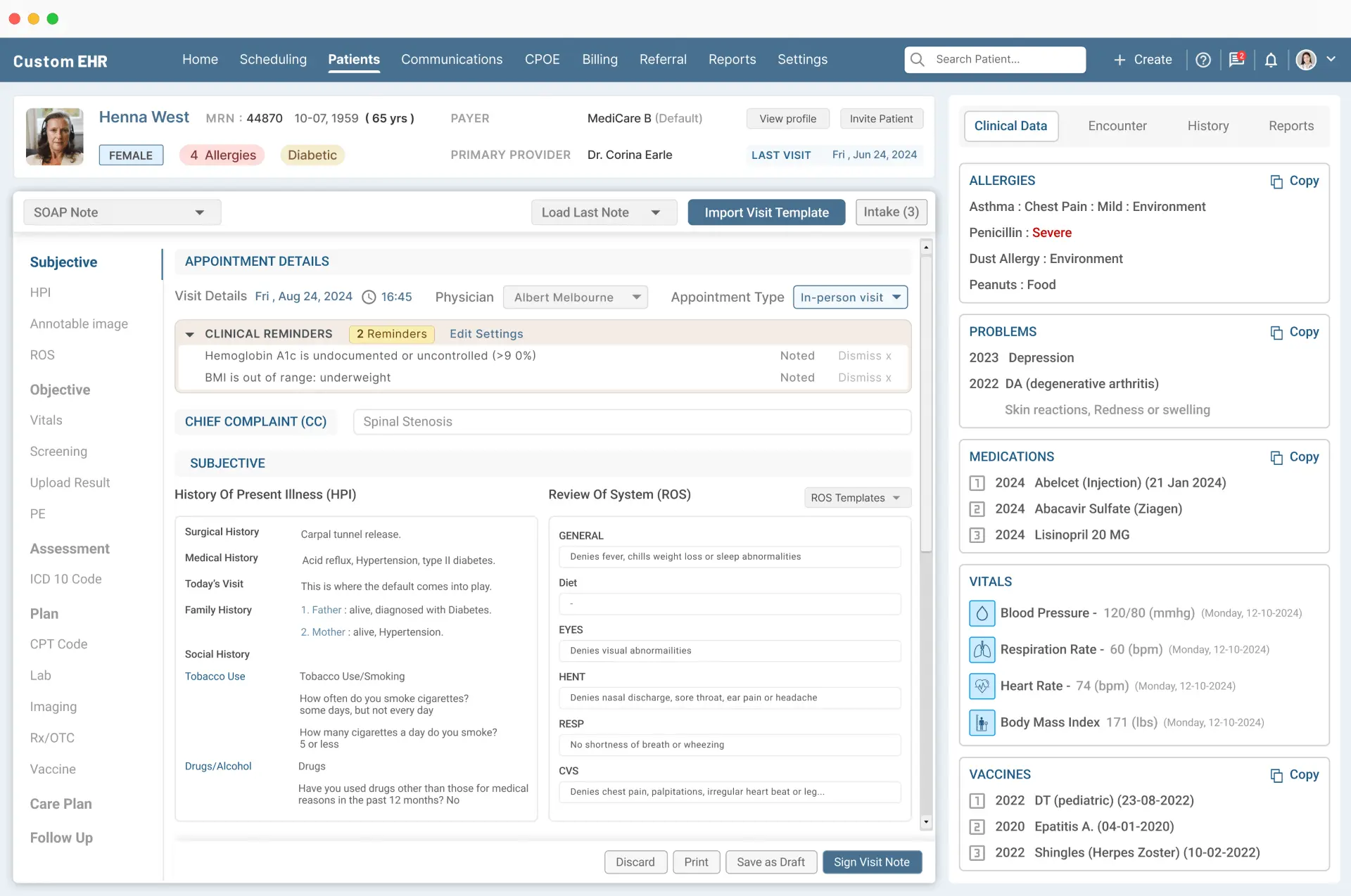Viewport: 1351px width, 896px height.
Task: Click the Blood Pressure vitals icon
Action: (982, 613)
